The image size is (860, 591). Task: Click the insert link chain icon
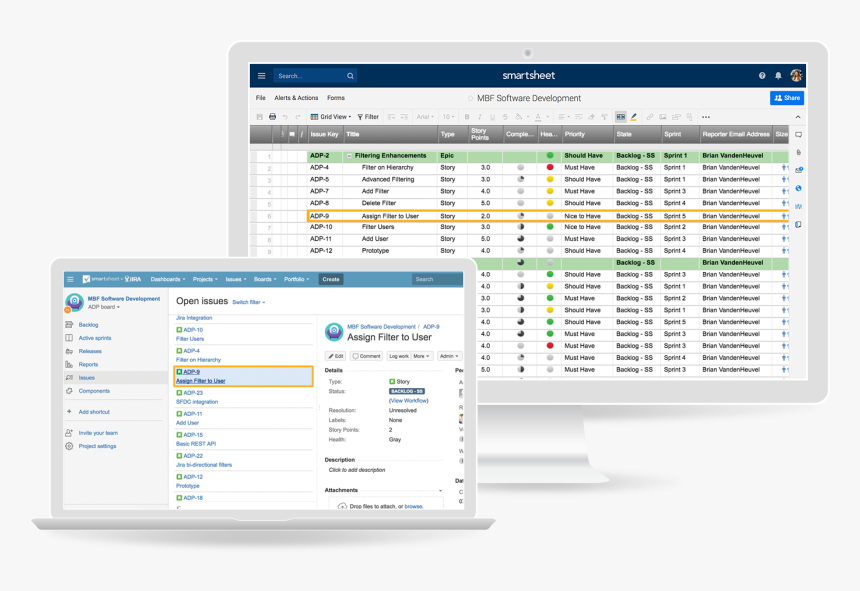650,117
